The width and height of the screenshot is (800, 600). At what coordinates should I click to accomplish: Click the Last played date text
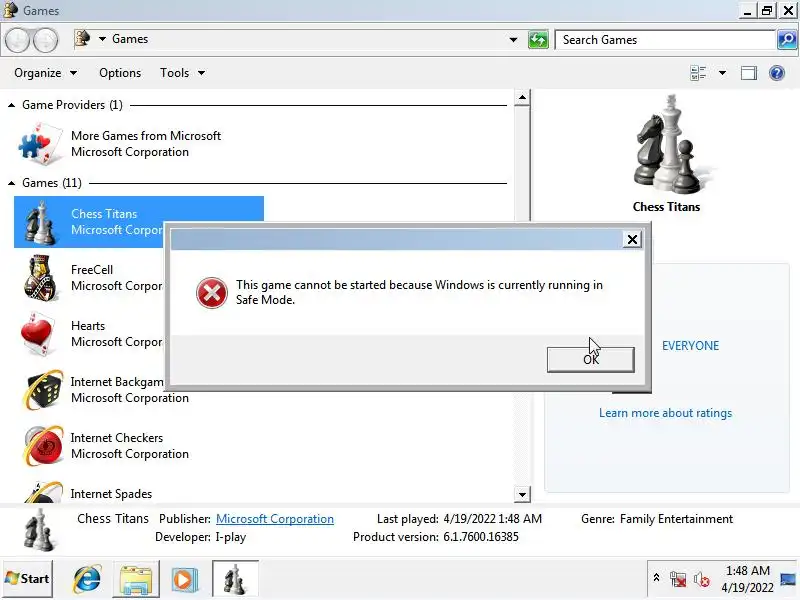(459, 519)
